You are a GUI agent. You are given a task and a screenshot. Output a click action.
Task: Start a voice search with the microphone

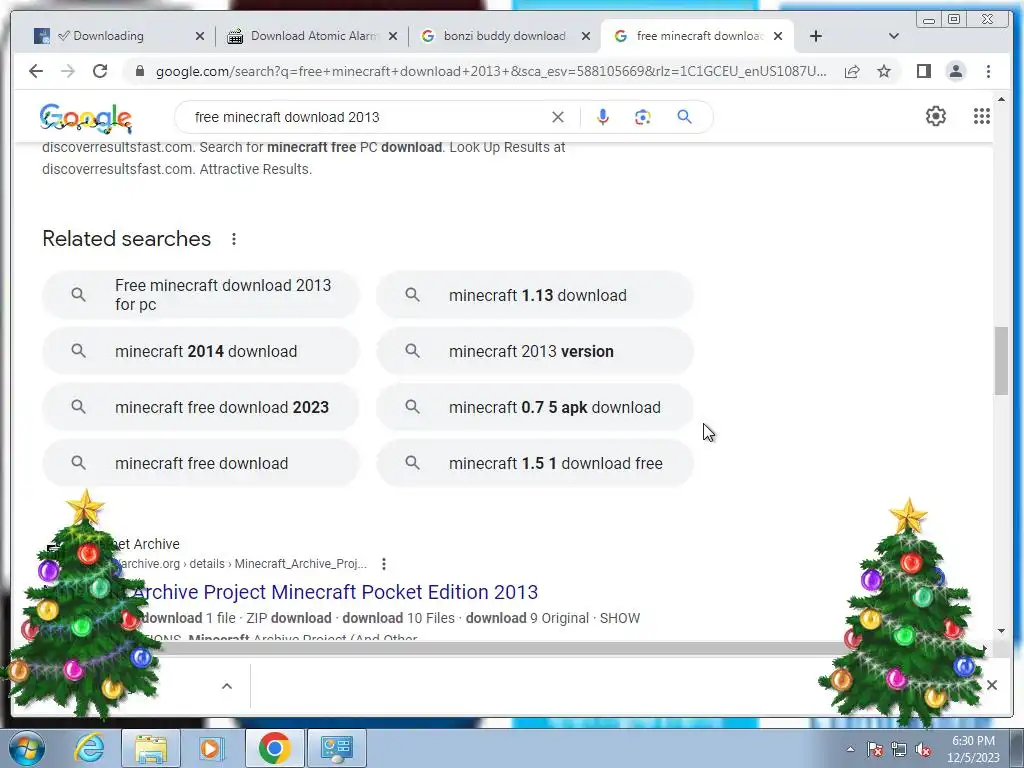point(603,117)
